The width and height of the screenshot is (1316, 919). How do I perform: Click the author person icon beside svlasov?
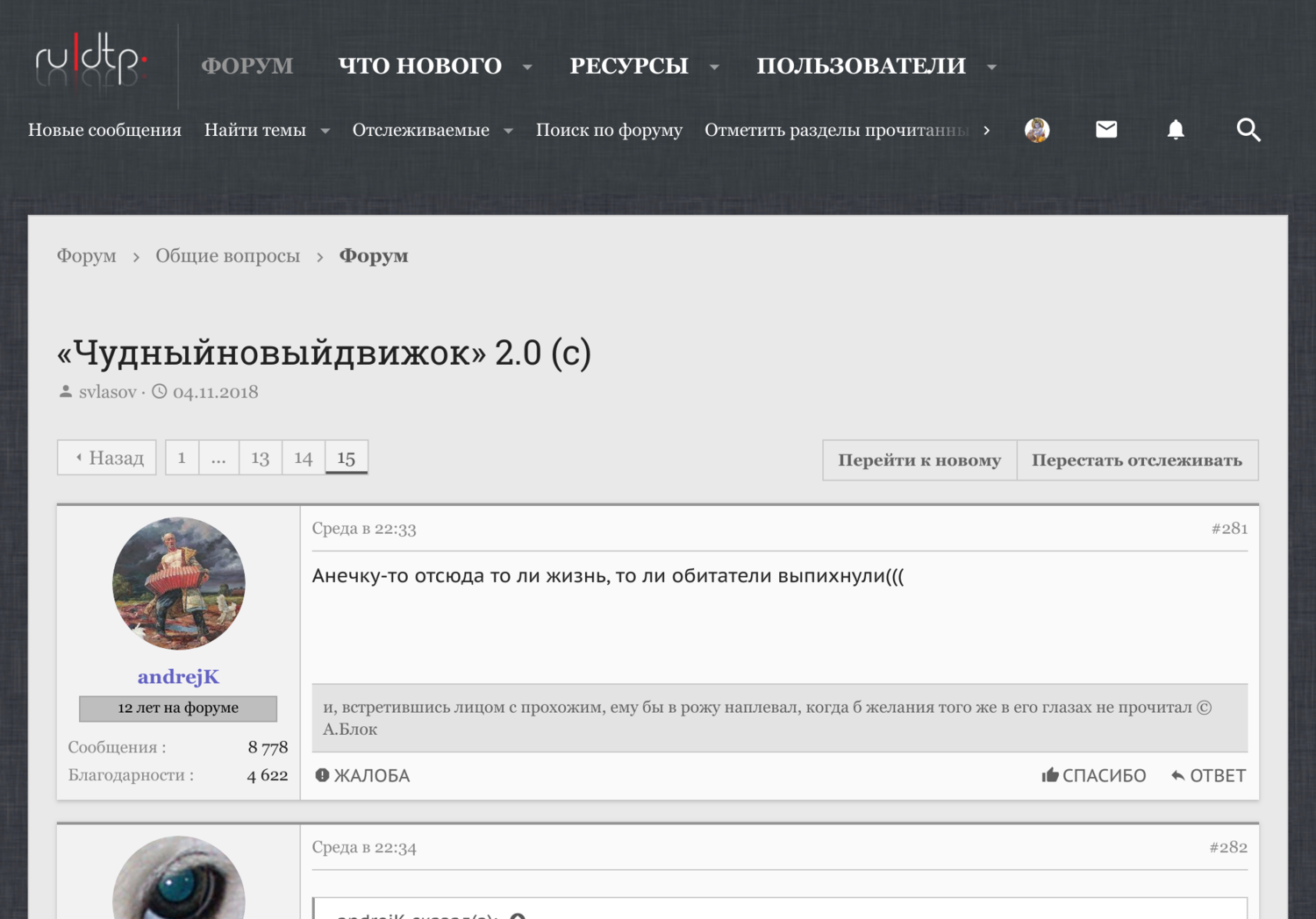point(66,391)
